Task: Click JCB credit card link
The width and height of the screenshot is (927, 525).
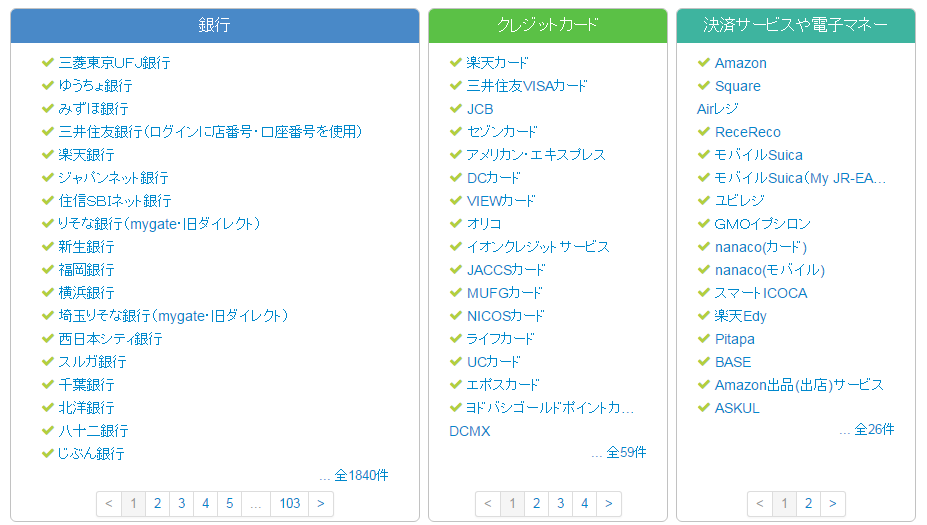Action: pyautogui.click(x=479, y=109)
